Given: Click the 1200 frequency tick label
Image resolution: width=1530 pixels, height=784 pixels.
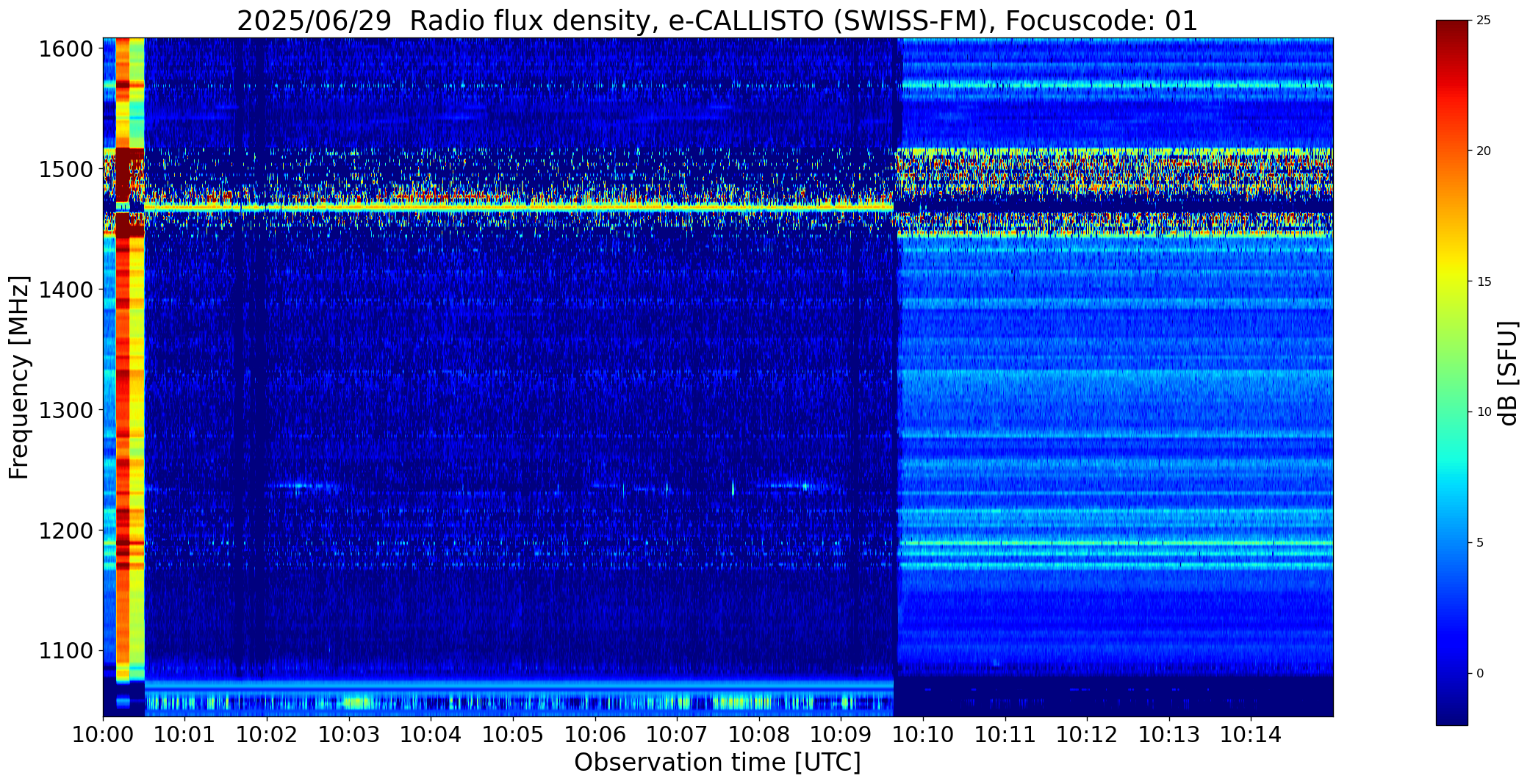Looking at the screenshot, I should 65,531.
